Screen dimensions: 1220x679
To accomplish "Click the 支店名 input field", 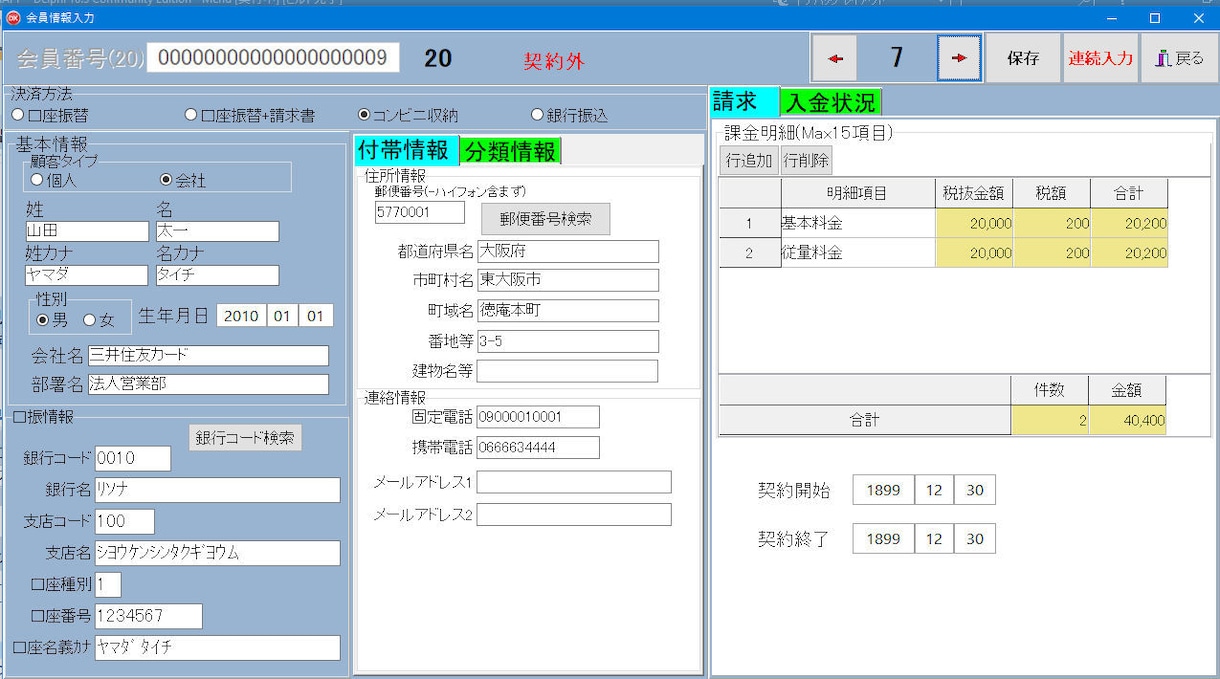I will [x=218, y=552].
